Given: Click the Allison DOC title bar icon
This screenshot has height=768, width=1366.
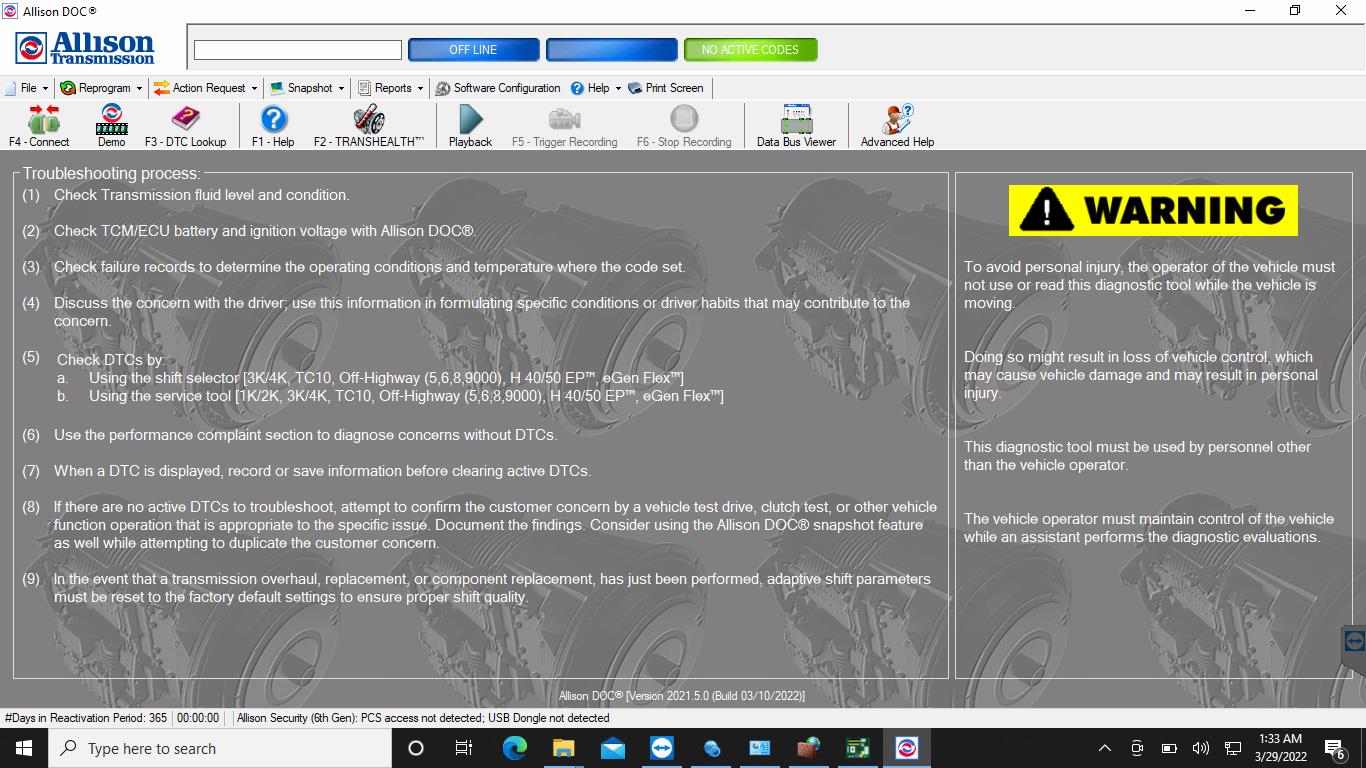Looking at the screenshot, I should [10, 11].
